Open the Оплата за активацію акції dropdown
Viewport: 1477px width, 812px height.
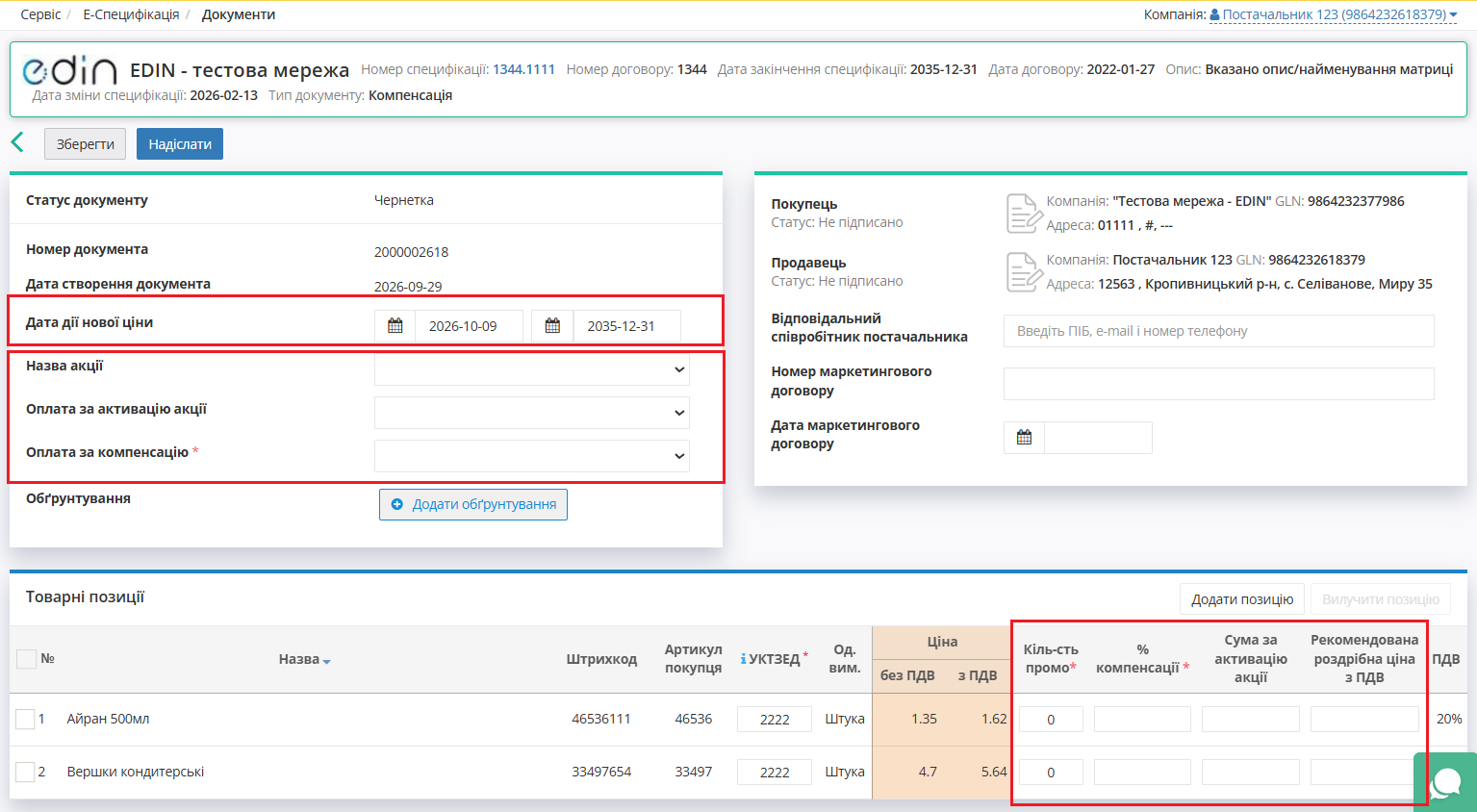tap(532, 413)
